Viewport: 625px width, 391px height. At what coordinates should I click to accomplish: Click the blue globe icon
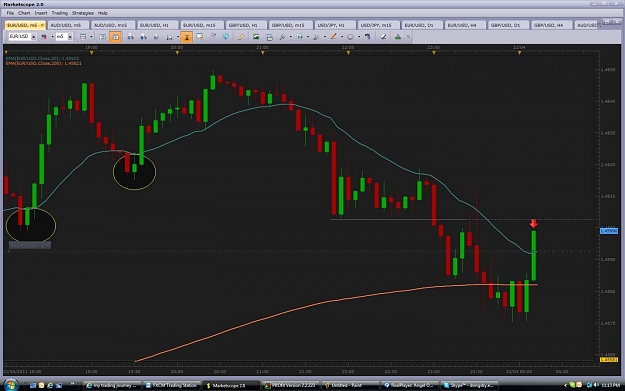tap(226, 37)
